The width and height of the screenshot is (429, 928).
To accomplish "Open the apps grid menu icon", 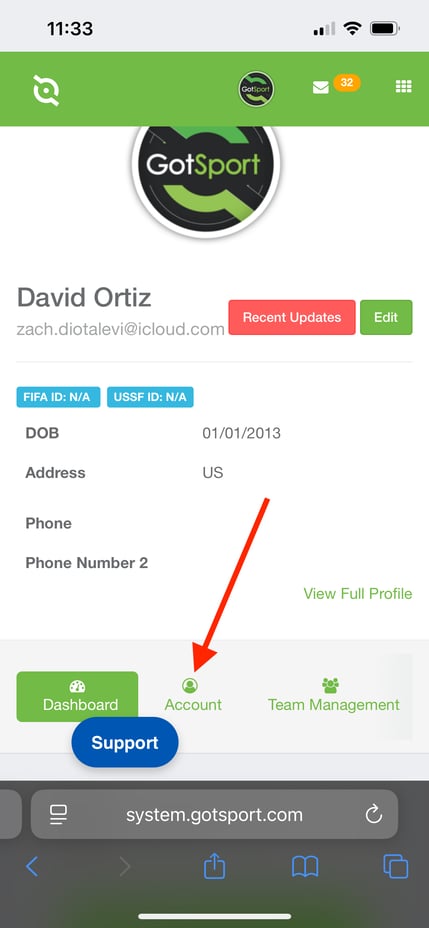I will coord(404,87).
